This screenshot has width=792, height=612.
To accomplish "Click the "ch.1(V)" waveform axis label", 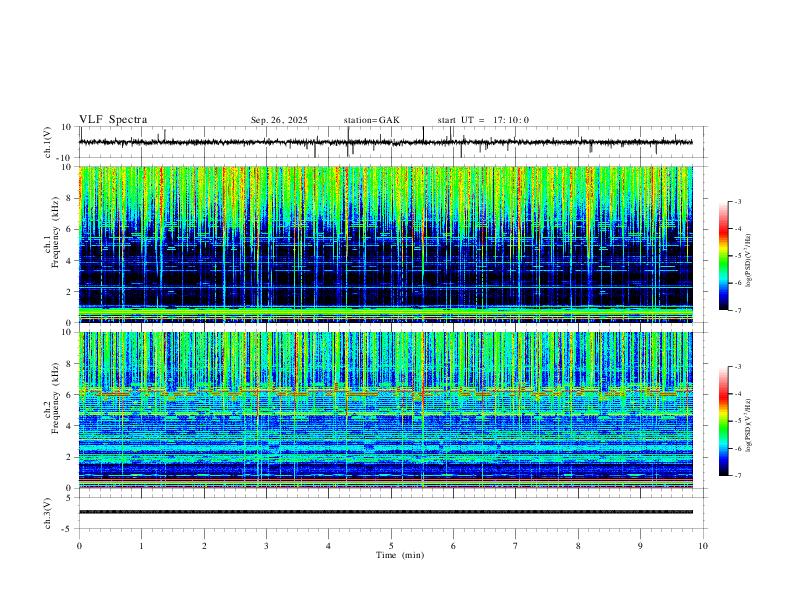I will [x=48, y=142].
